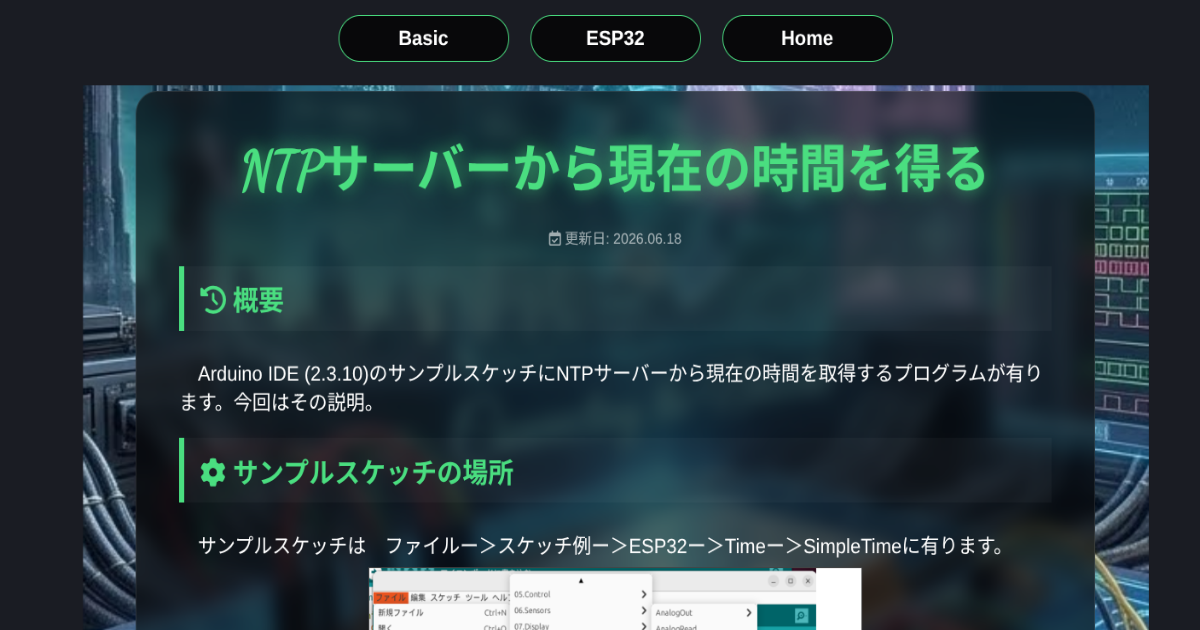Click the Arduino IDE menu screenshot image
Image resolution: width=1200 pixels, height=630 pixels.
[615, 599]
